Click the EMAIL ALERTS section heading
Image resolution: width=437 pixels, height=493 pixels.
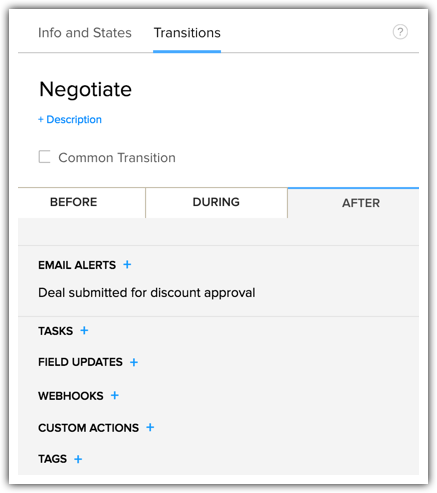[x=77, y=265]
